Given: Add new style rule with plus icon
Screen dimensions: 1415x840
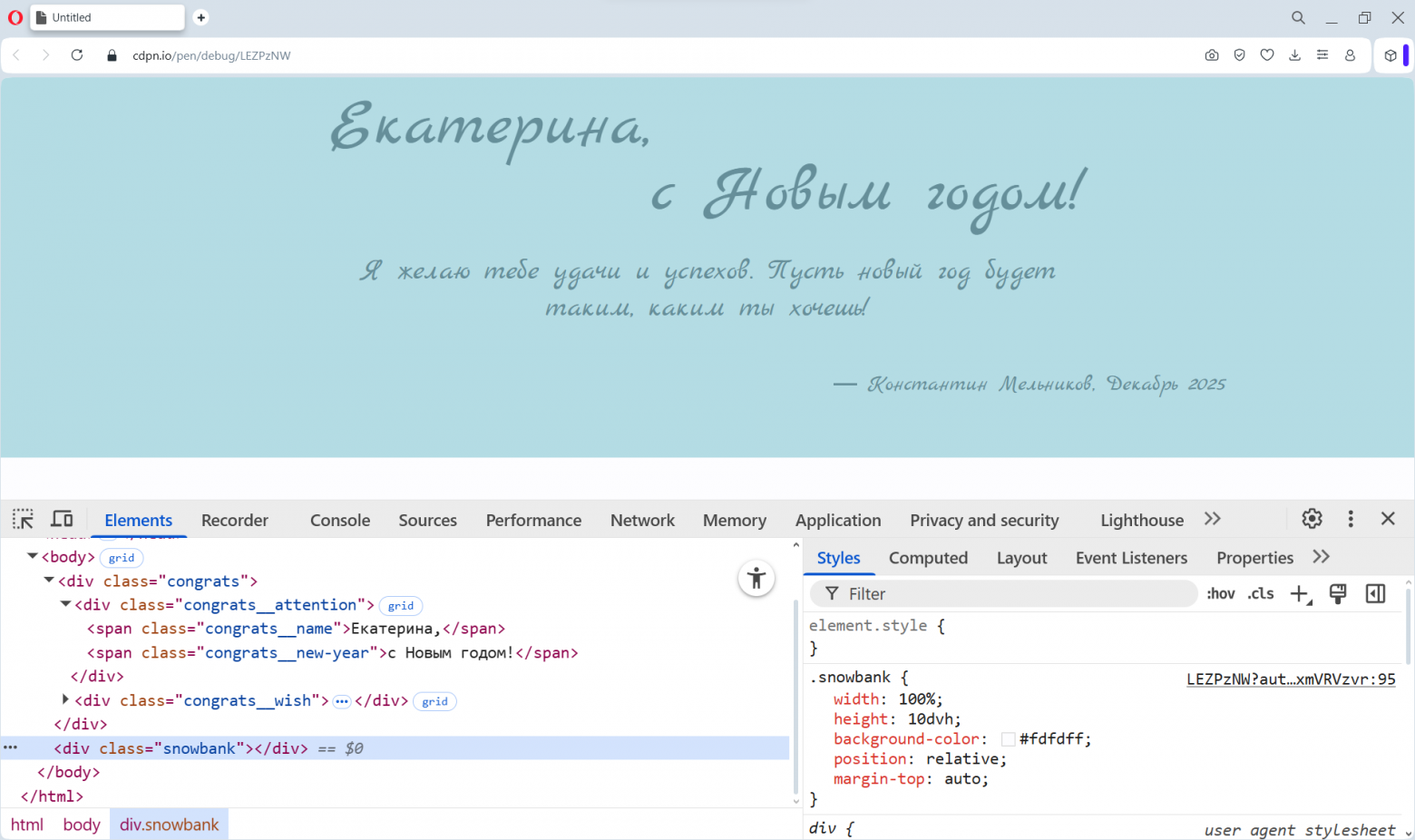Looking at the screenshot, I should [1300, 594].
